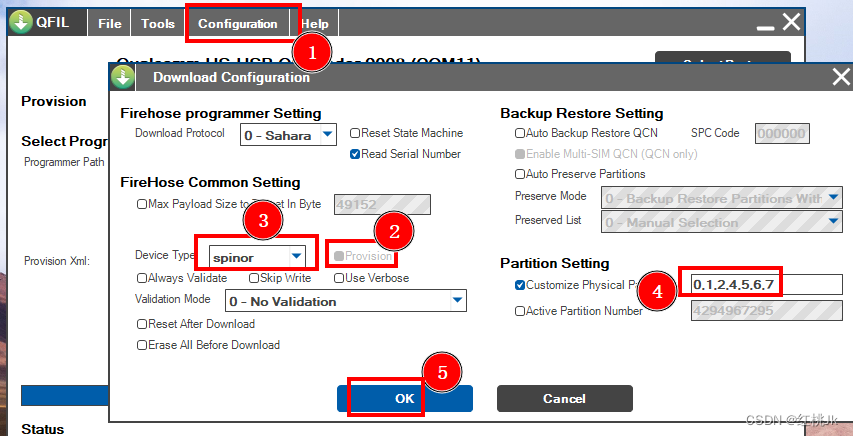Click the Backup Restore Setting heading
Viewport: 853px width, 436px height.
[582, 113]
